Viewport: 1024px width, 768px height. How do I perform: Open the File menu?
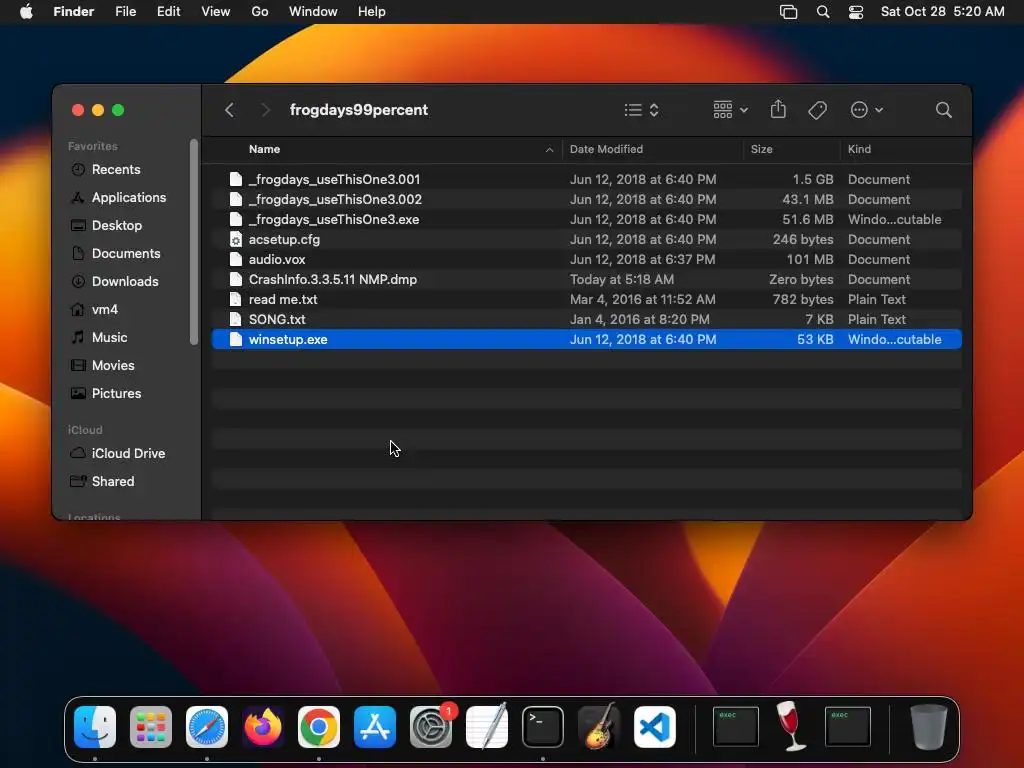click(125, 12)
